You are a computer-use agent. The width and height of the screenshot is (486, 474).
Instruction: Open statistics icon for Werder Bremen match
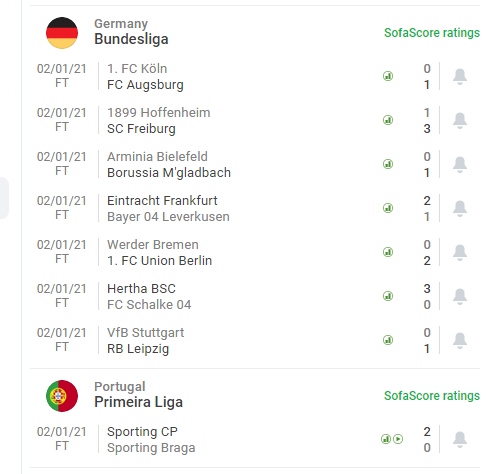(388, 252)
